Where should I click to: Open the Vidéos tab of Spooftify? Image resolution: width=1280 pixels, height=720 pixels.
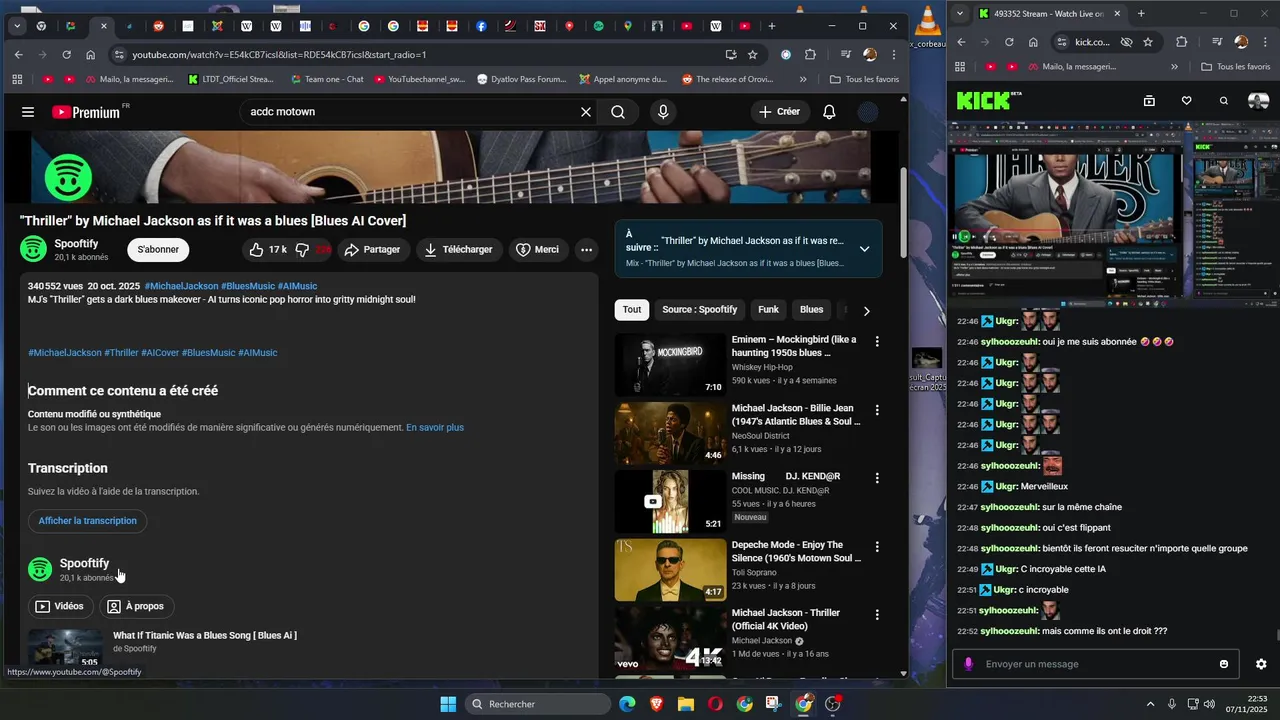click(59, 606)
